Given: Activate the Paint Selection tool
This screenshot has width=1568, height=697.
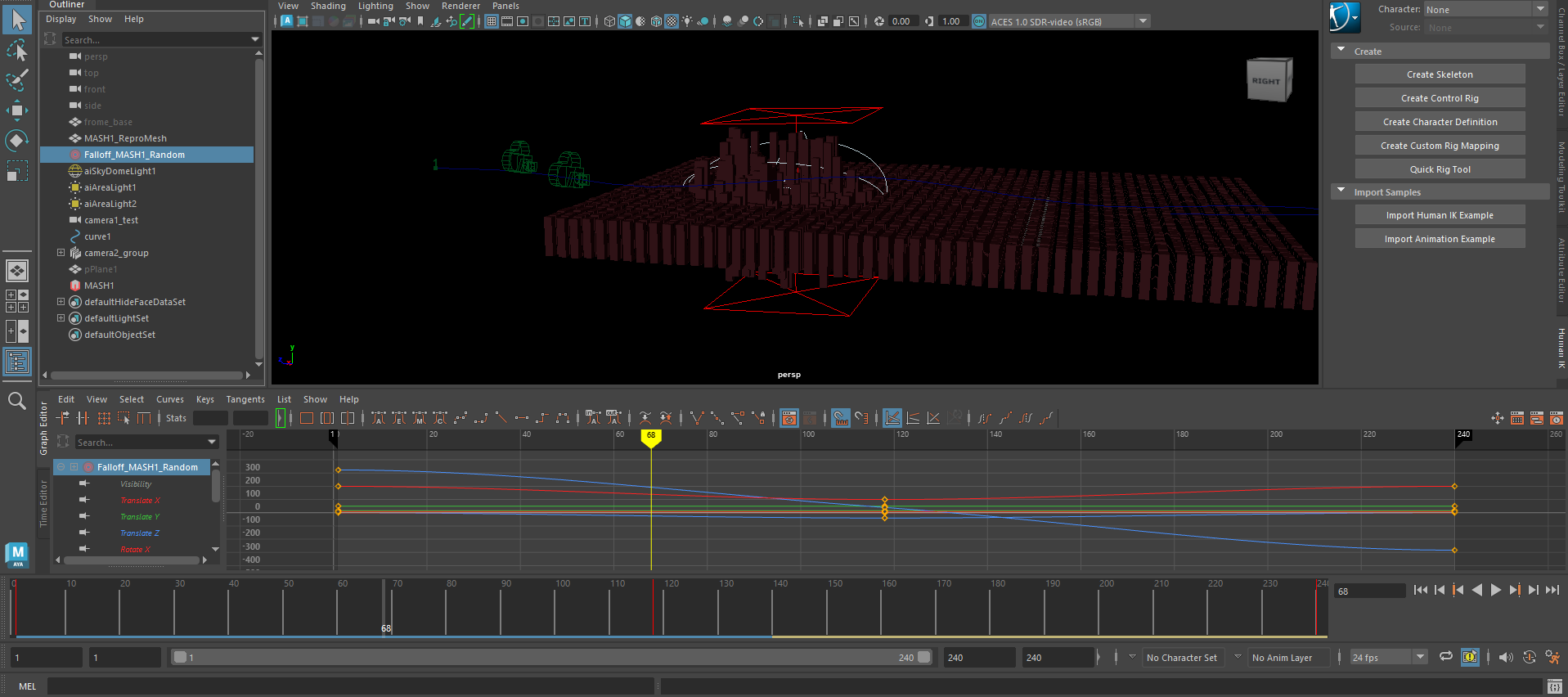Looking at the screenshot, I should pyautogui.click(x=17, y=80).
